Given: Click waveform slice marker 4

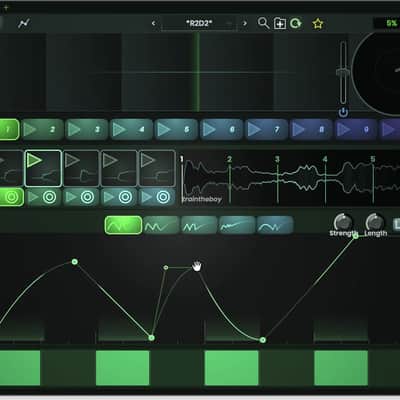Looking at the screenshot, I should 325,159.
